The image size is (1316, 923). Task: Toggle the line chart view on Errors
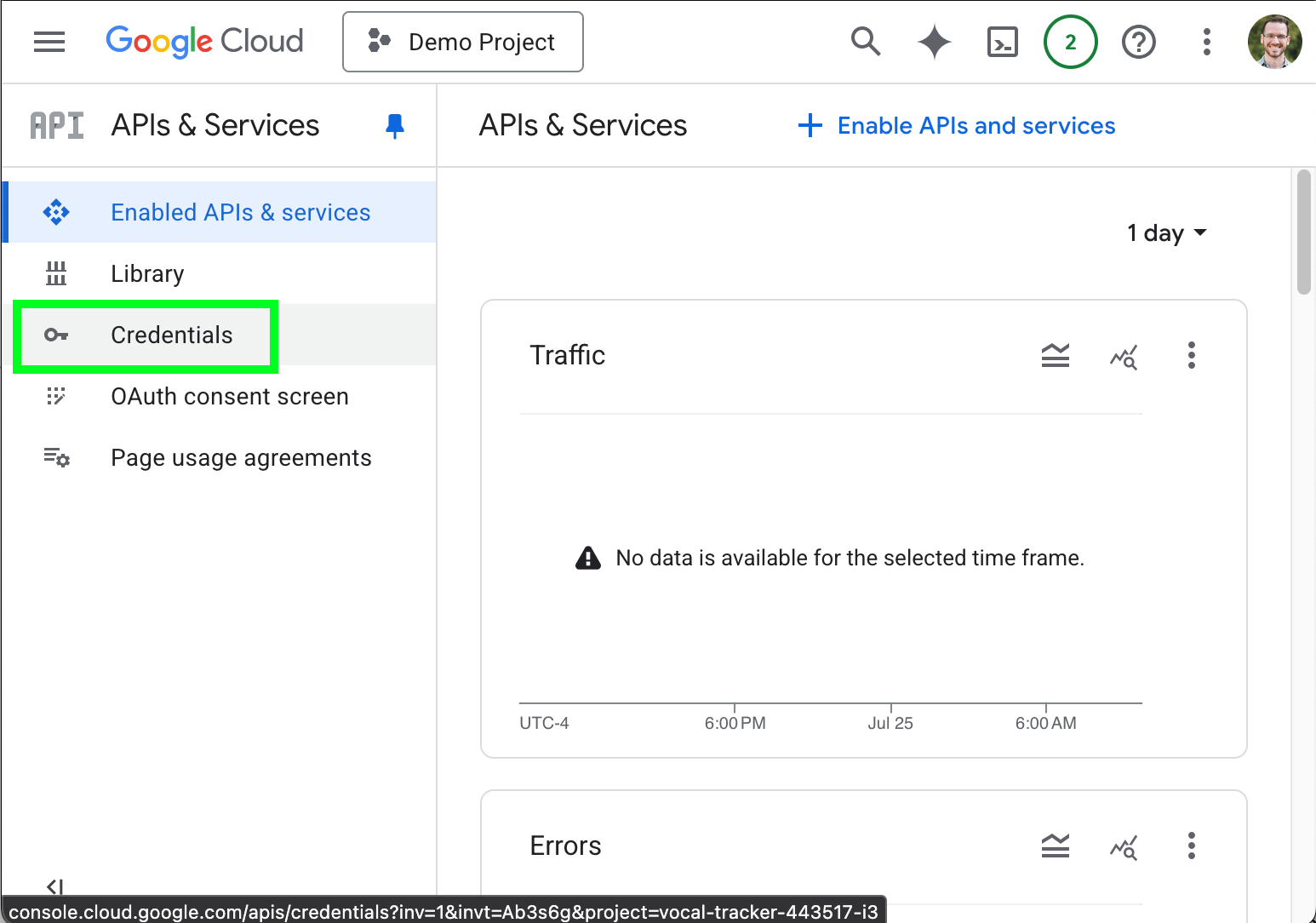pyautogui.click(x=1124, y=846)
